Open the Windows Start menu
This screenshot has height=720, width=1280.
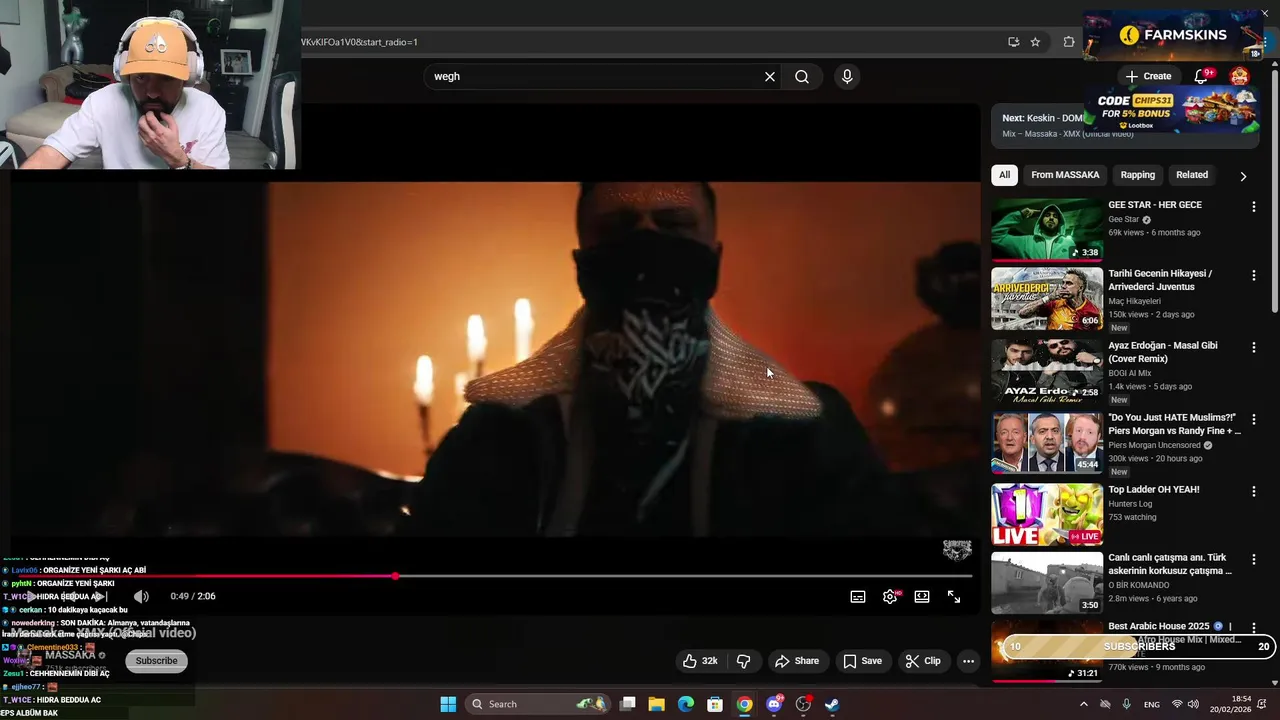(448, 704)
